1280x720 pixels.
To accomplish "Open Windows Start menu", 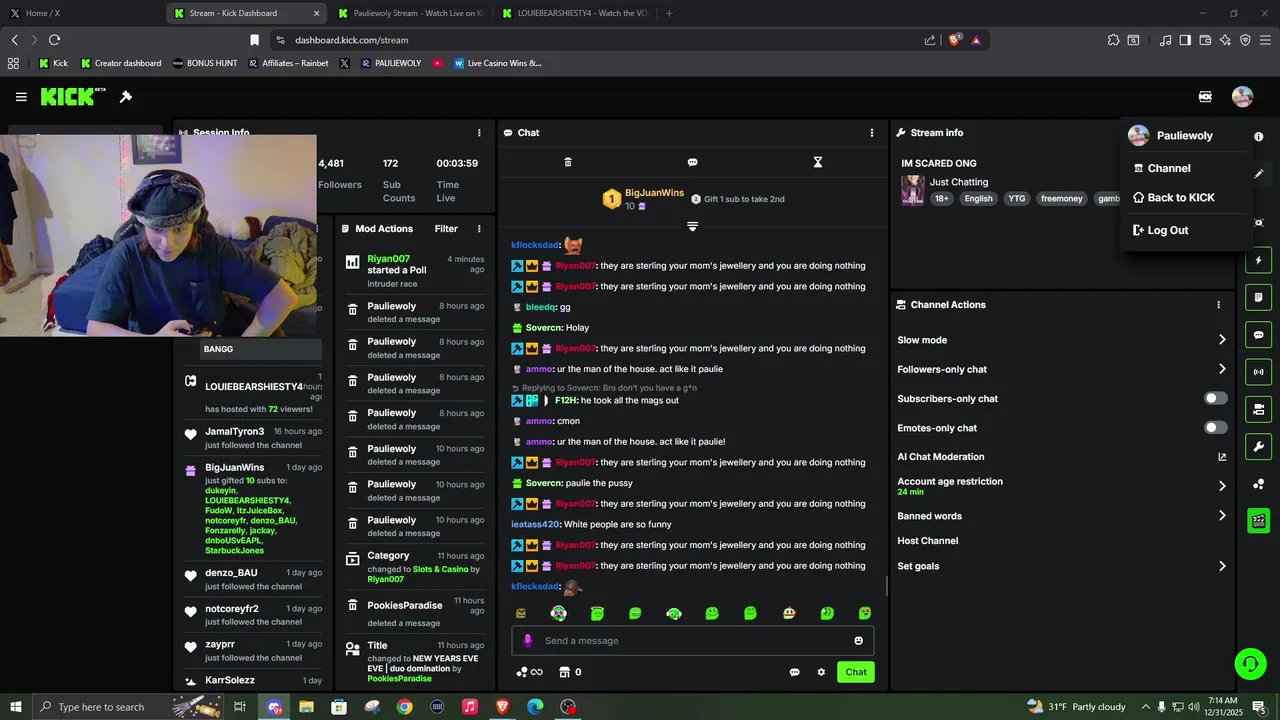I will 15,707.
